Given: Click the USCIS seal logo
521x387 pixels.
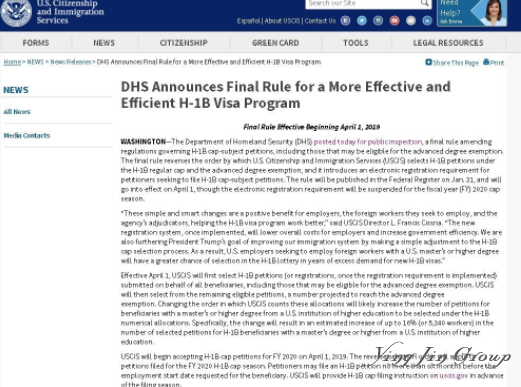Looking at the screenshot, I should (x=16, y=13).
